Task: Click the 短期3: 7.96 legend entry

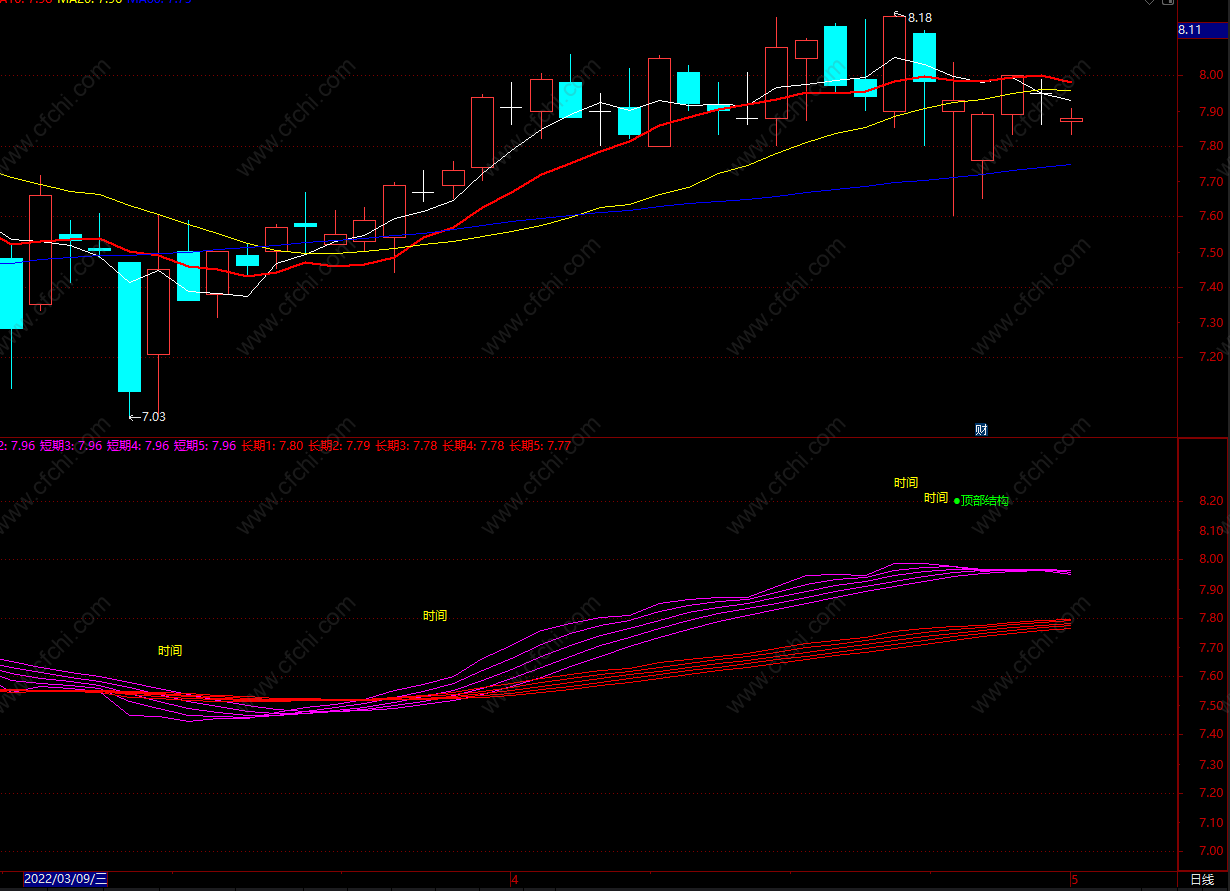Action: pyautogui.click(x=71, y=446)
